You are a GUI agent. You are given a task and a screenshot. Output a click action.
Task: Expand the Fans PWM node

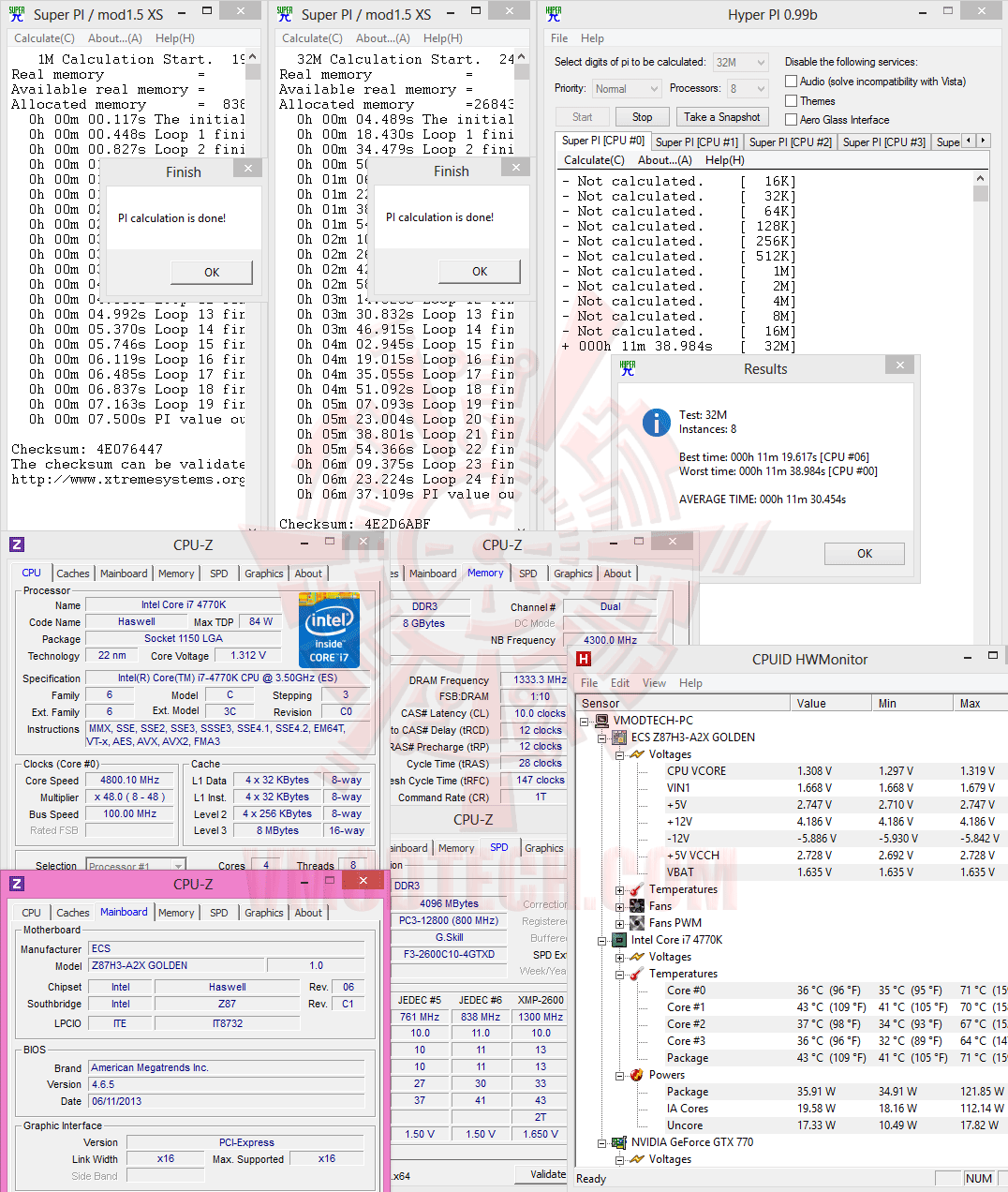pos(620,924)
